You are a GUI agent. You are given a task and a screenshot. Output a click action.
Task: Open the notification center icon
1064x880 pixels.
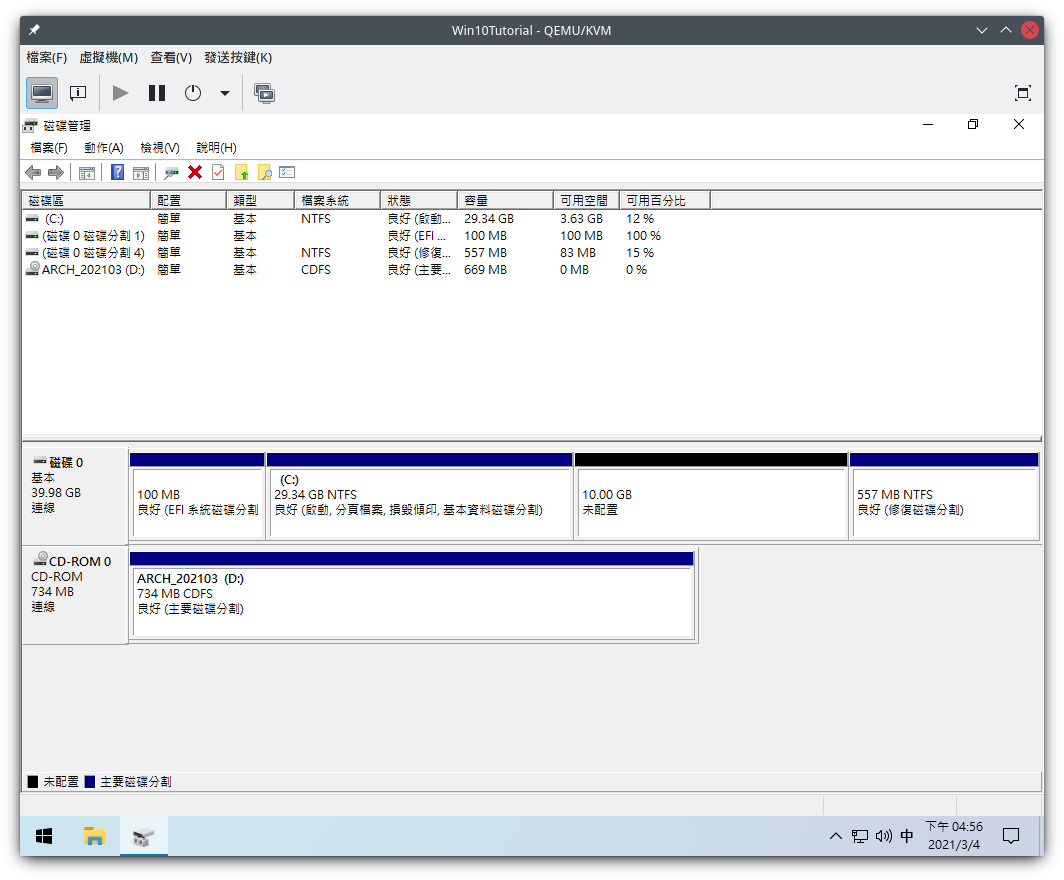(x=1011, y=836)
